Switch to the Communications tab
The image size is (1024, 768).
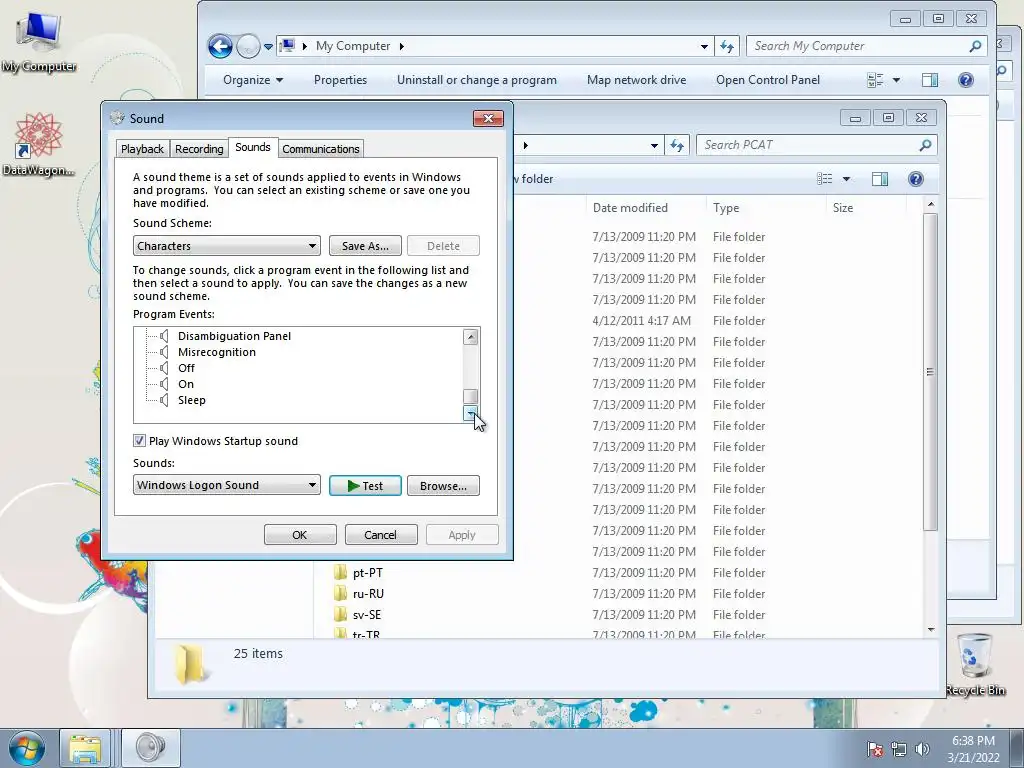tap(321, 149)
